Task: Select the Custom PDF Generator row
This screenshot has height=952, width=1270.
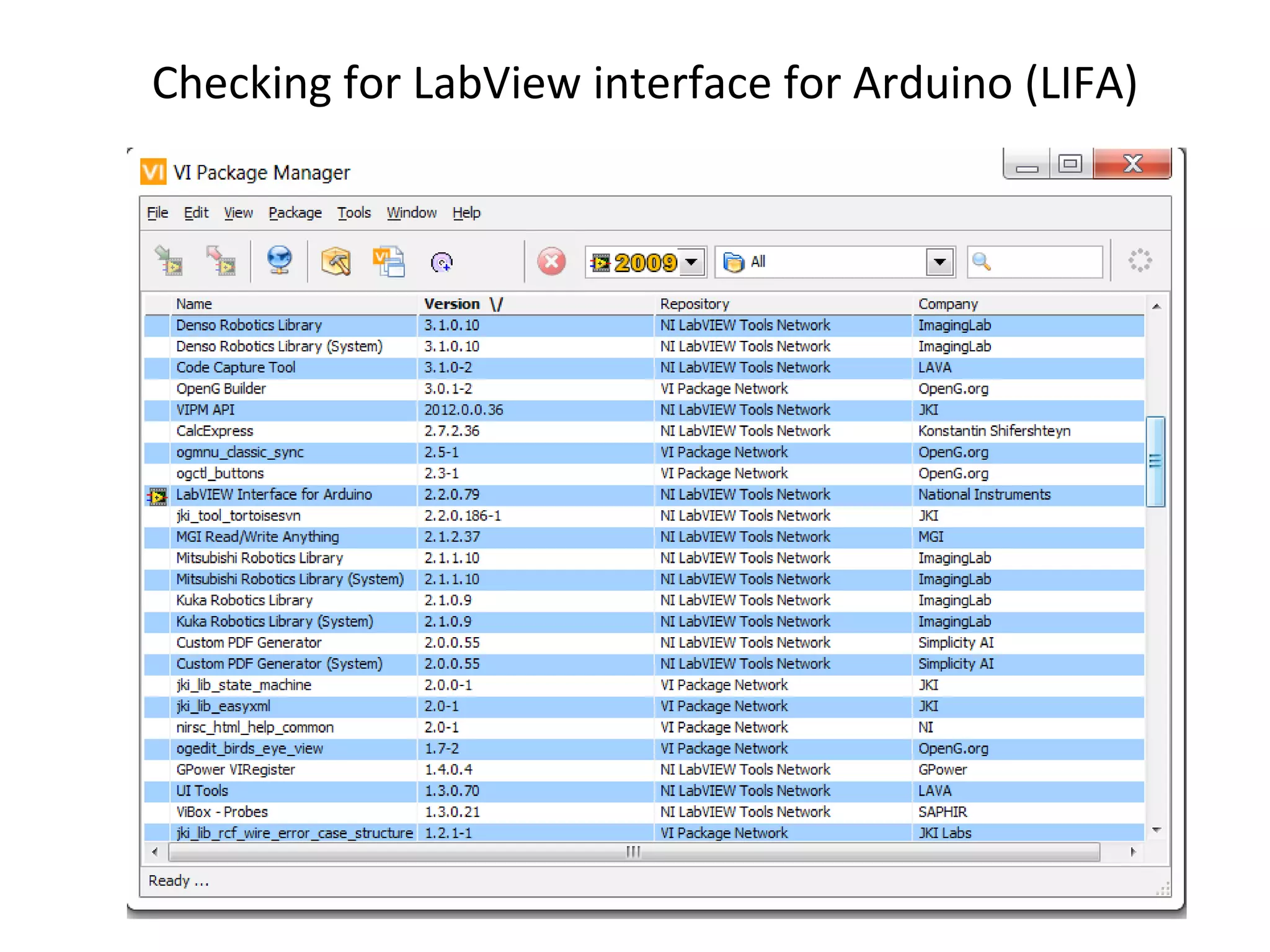Action: tap(645, 643)
